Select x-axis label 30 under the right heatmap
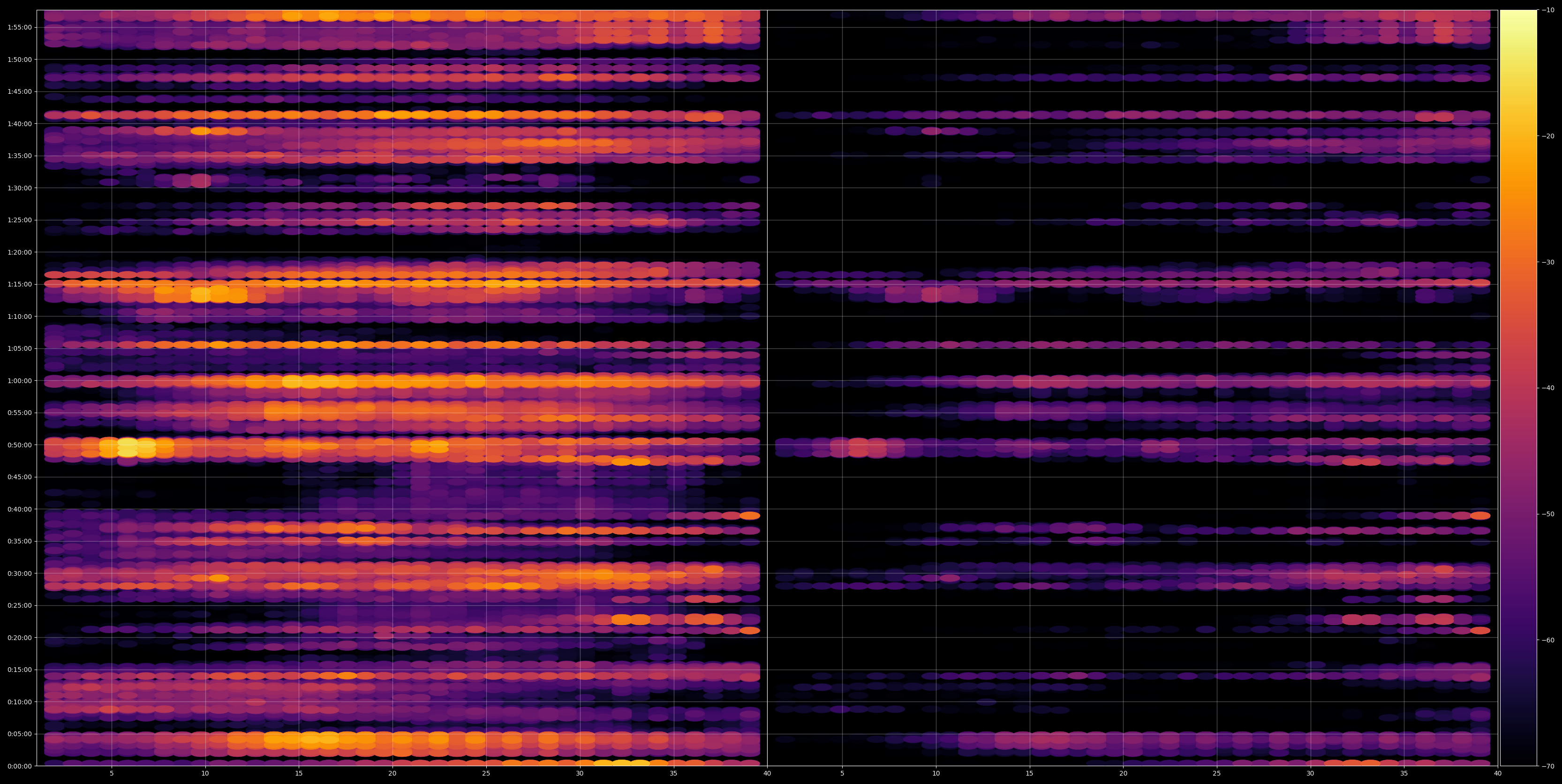This screenshot has width=1562, height=784. 1310,774
